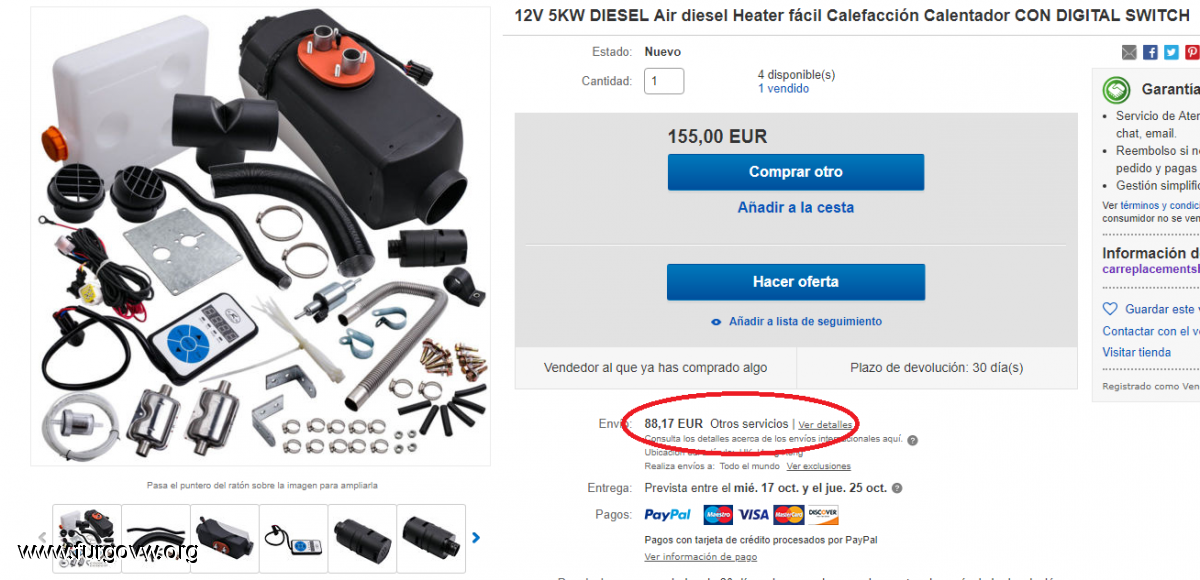The width and height of the screenshot is (1200, 580).
Task: Click the Hacer oferta button
Action: click(x=796, y=282)
